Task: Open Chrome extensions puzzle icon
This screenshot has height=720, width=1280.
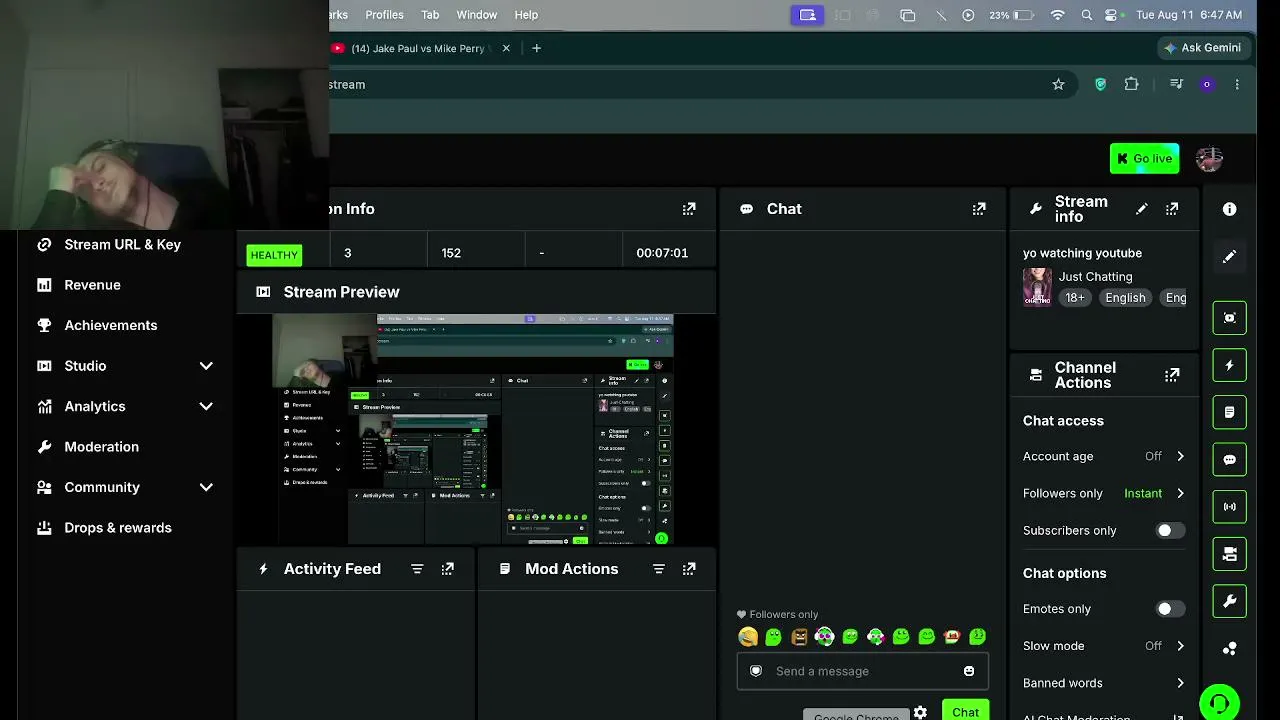Action: click(x=1131, y=85)
